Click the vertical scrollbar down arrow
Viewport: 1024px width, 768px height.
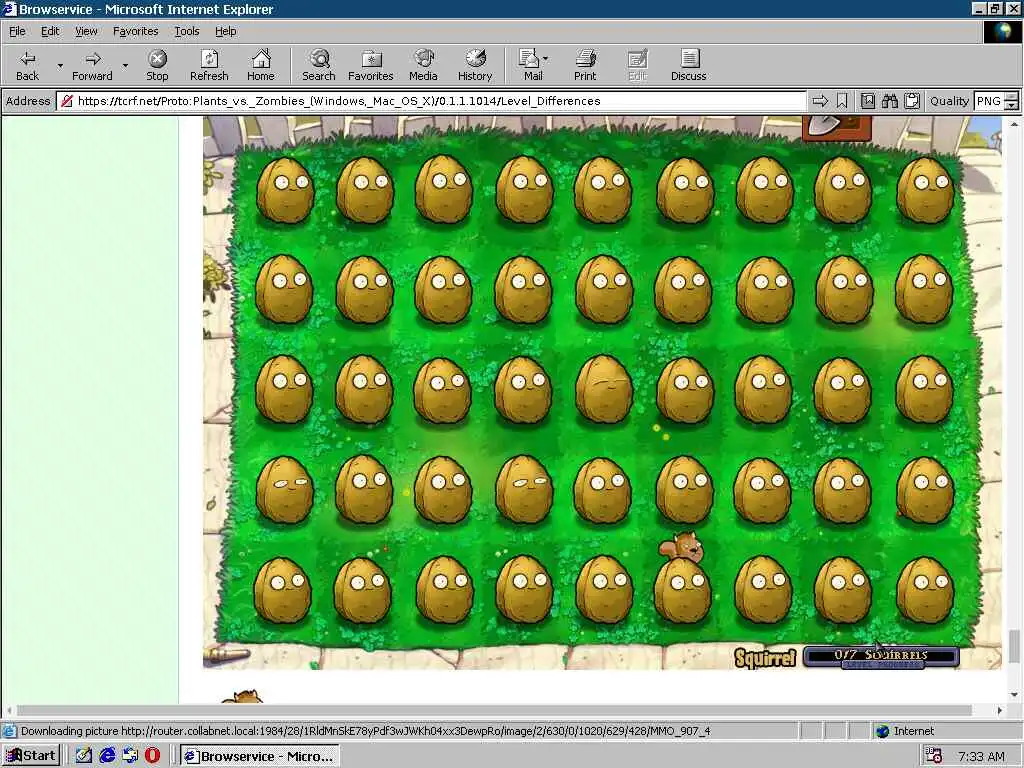[1014, 695]
